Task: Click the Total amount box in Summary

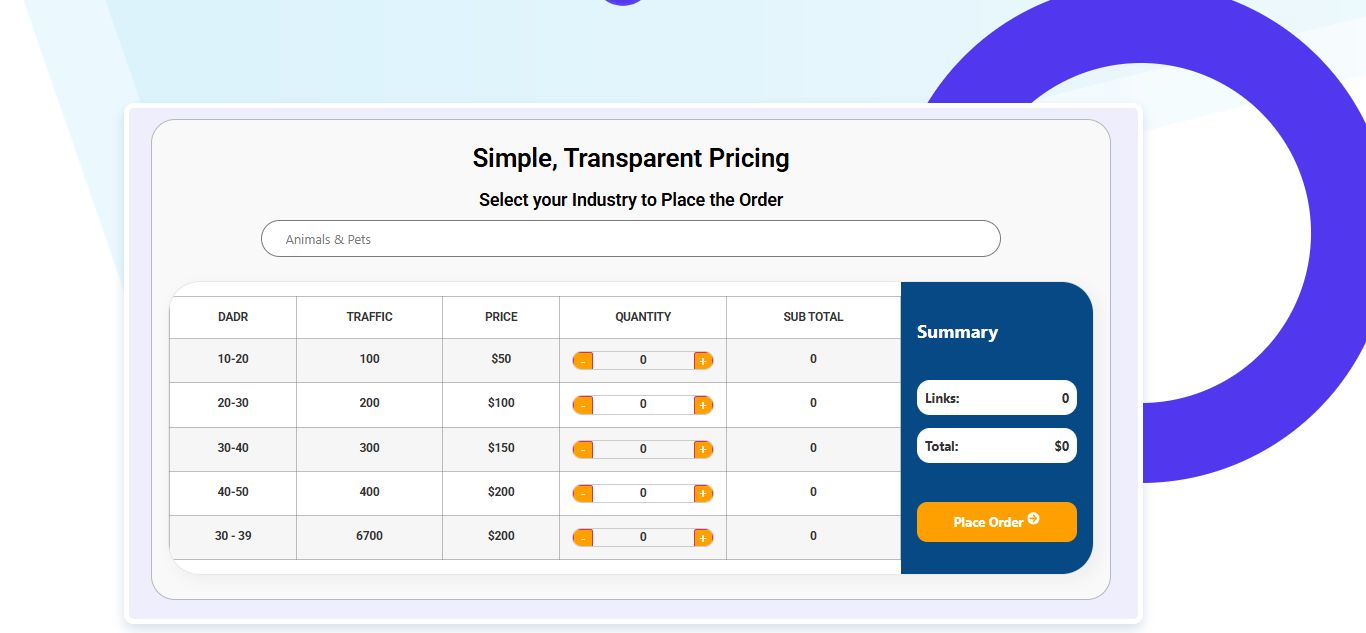Action: tap(996, 446)
